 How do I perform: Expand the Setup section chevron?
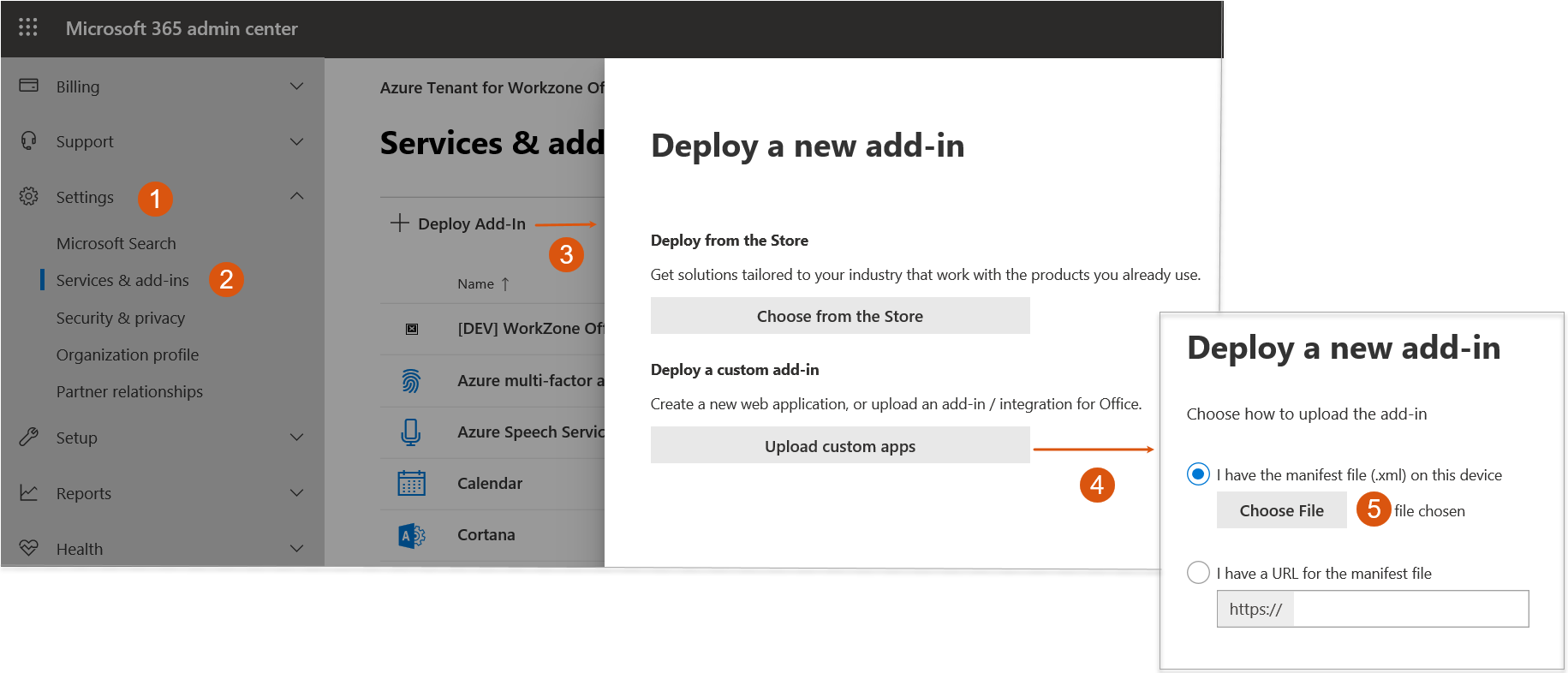[x=296, y=437]
